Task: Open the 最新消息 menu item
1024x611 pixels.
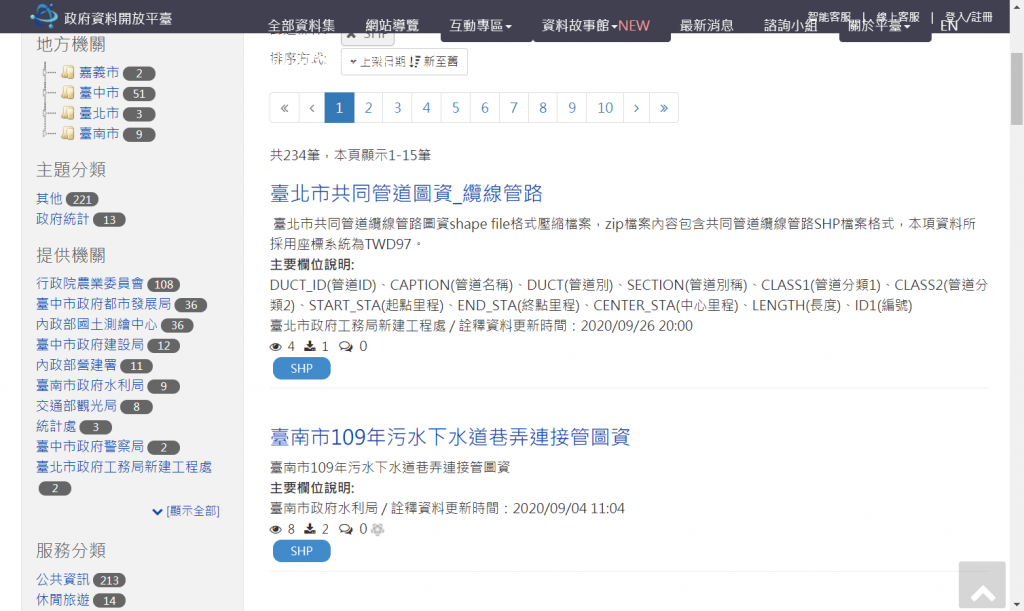Action: click(x=707, y=25)
